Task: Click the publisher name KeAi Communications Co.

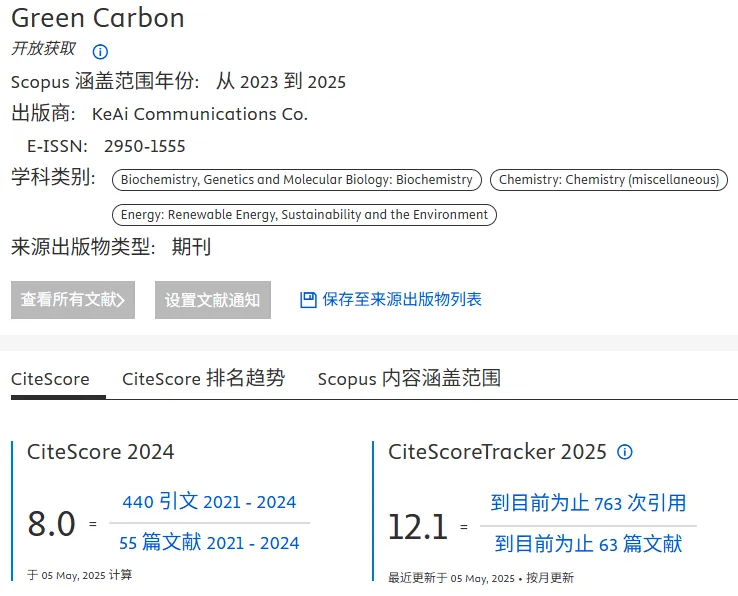Action: point(200,114)
